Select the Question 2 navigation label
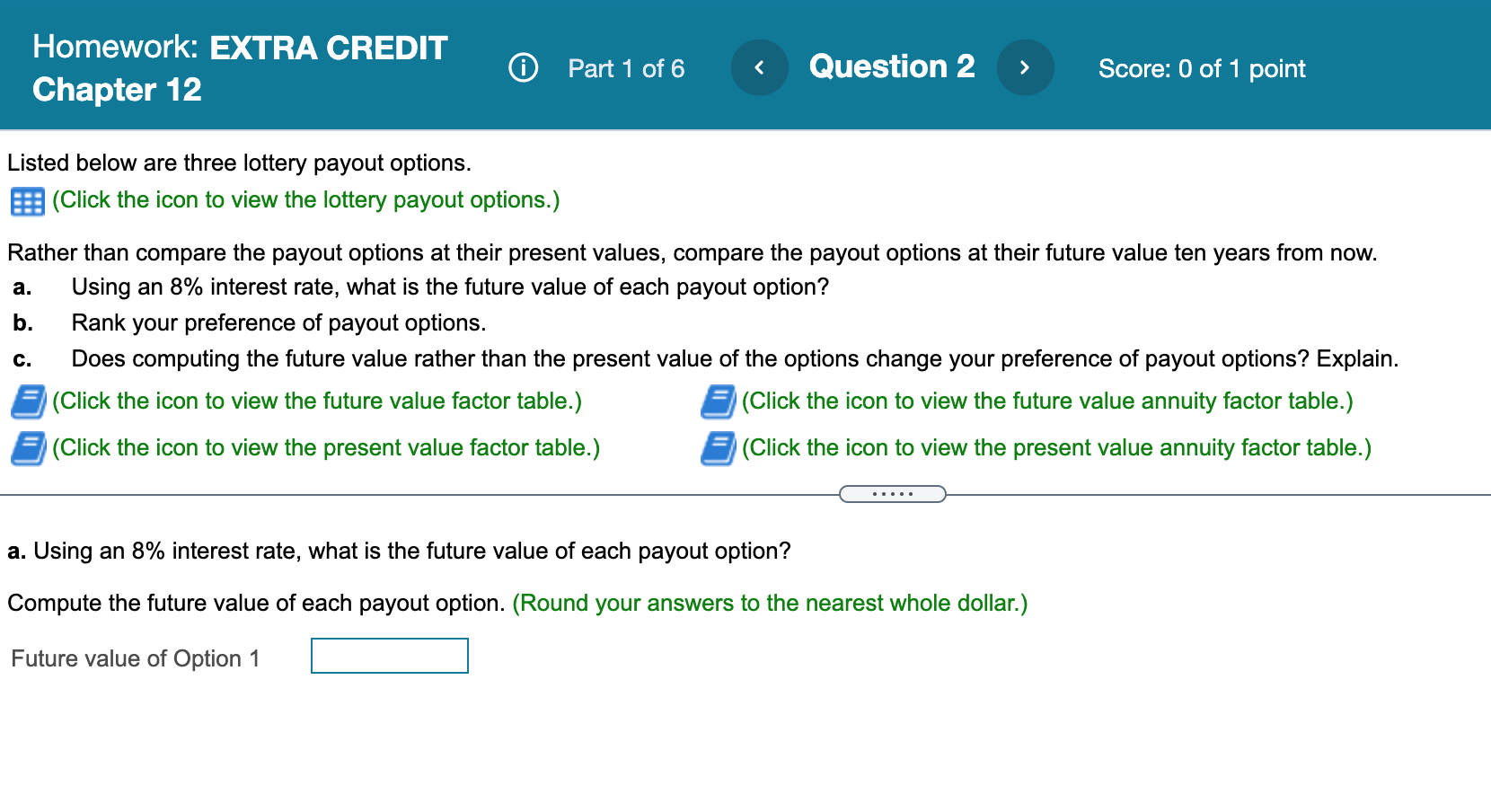 [892, 67]
